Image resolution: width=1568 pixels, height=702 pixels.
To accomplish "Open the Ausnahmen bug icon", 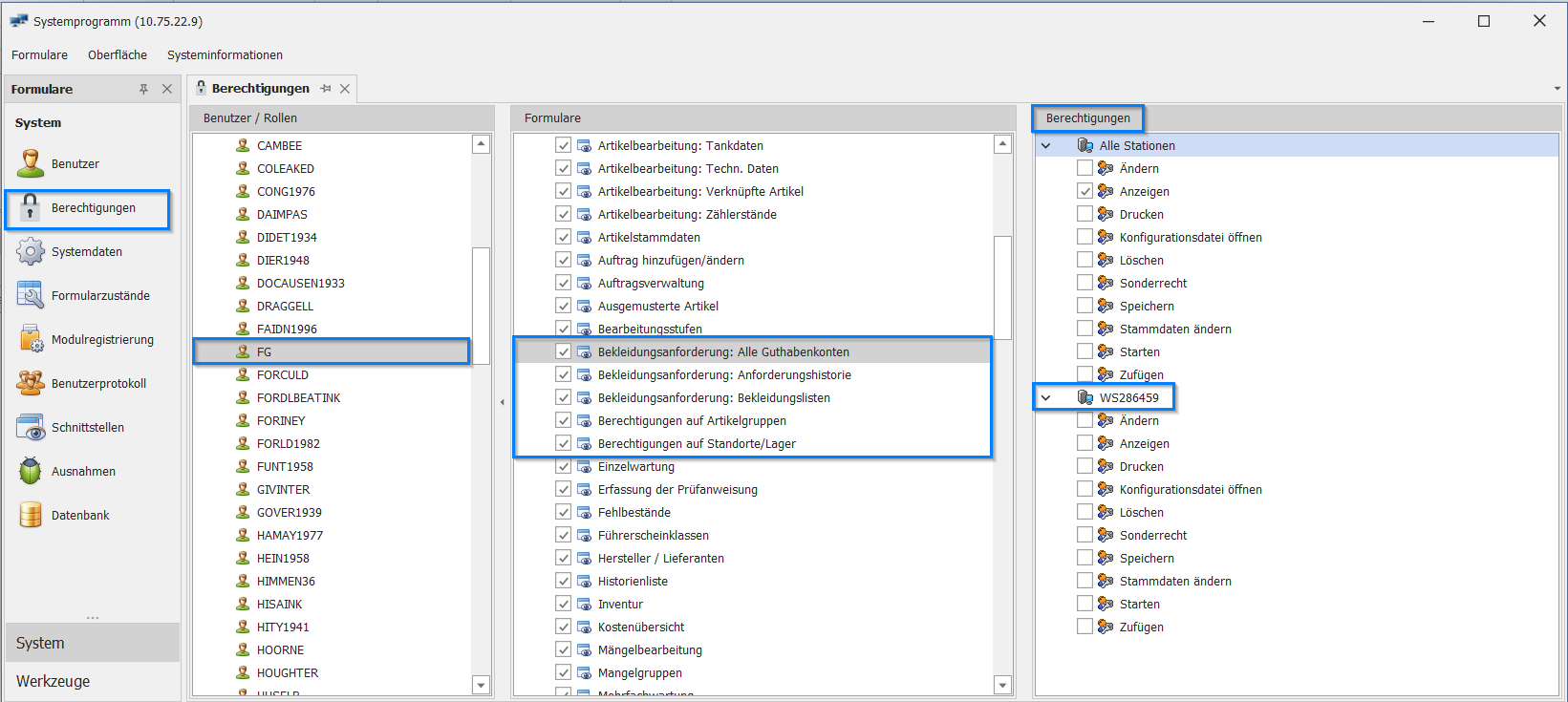I will (x=31, y=472).
